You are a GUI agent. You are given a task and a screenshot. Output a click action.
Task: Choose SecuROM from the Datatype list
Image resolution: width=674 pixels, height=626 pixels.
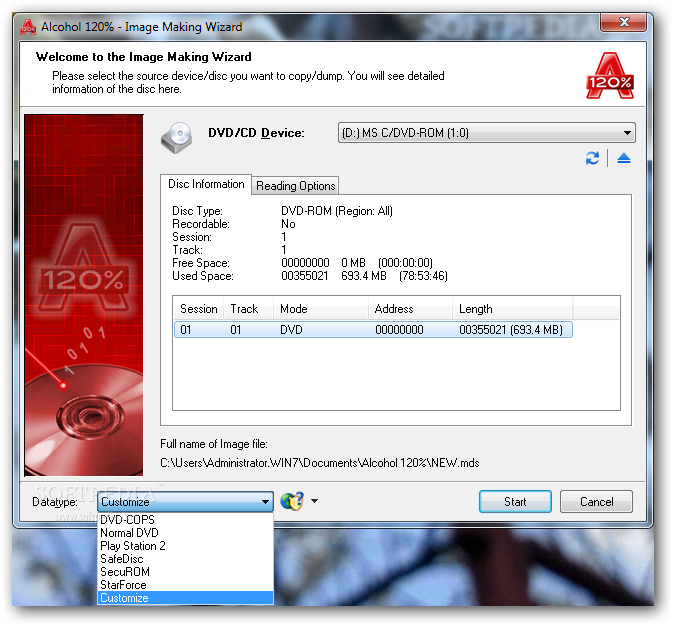coord(185,572)
